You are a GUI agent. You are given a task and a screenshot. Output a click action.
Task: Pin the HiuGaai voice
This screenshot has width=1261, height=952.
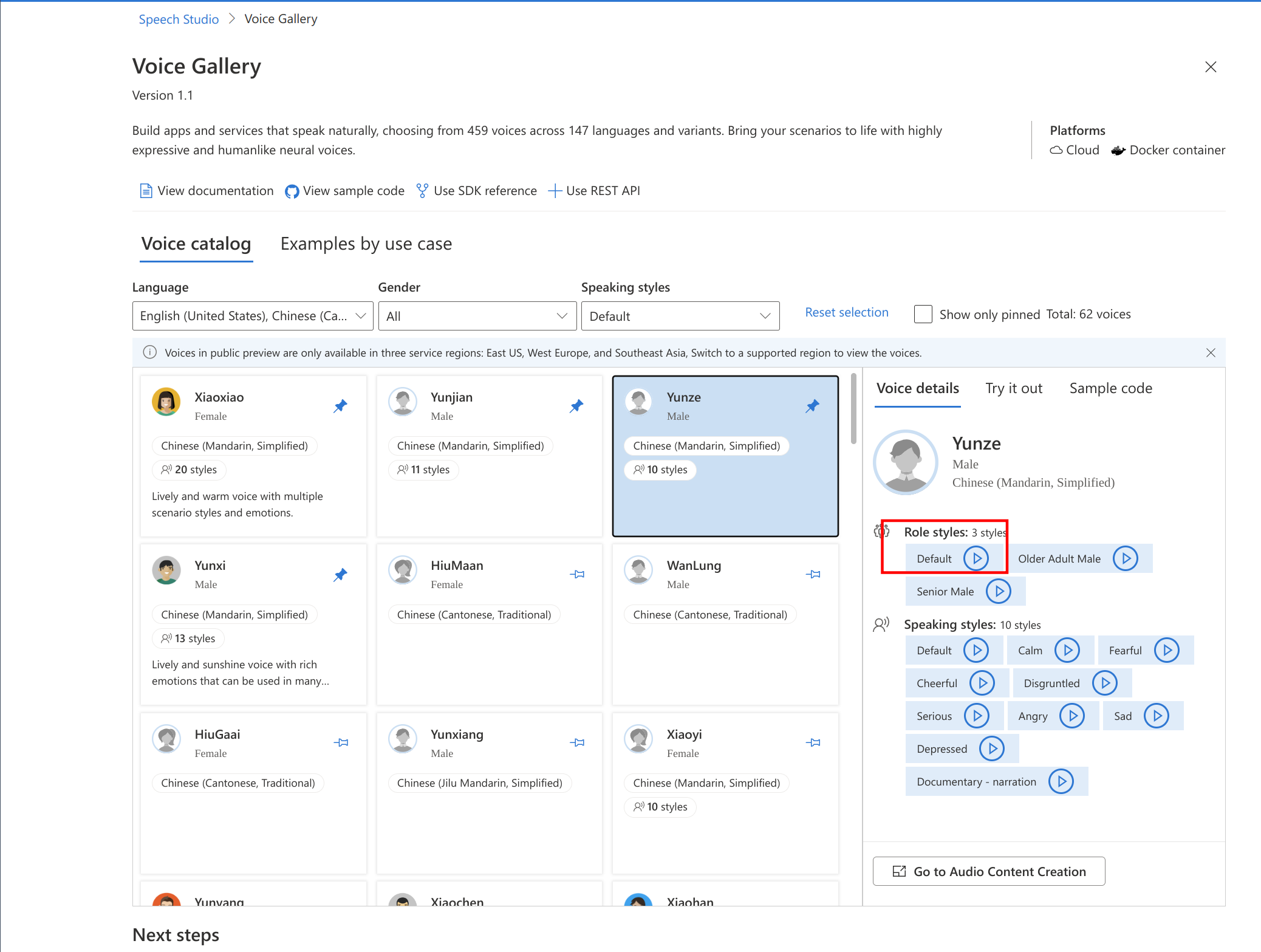point(341,742)
